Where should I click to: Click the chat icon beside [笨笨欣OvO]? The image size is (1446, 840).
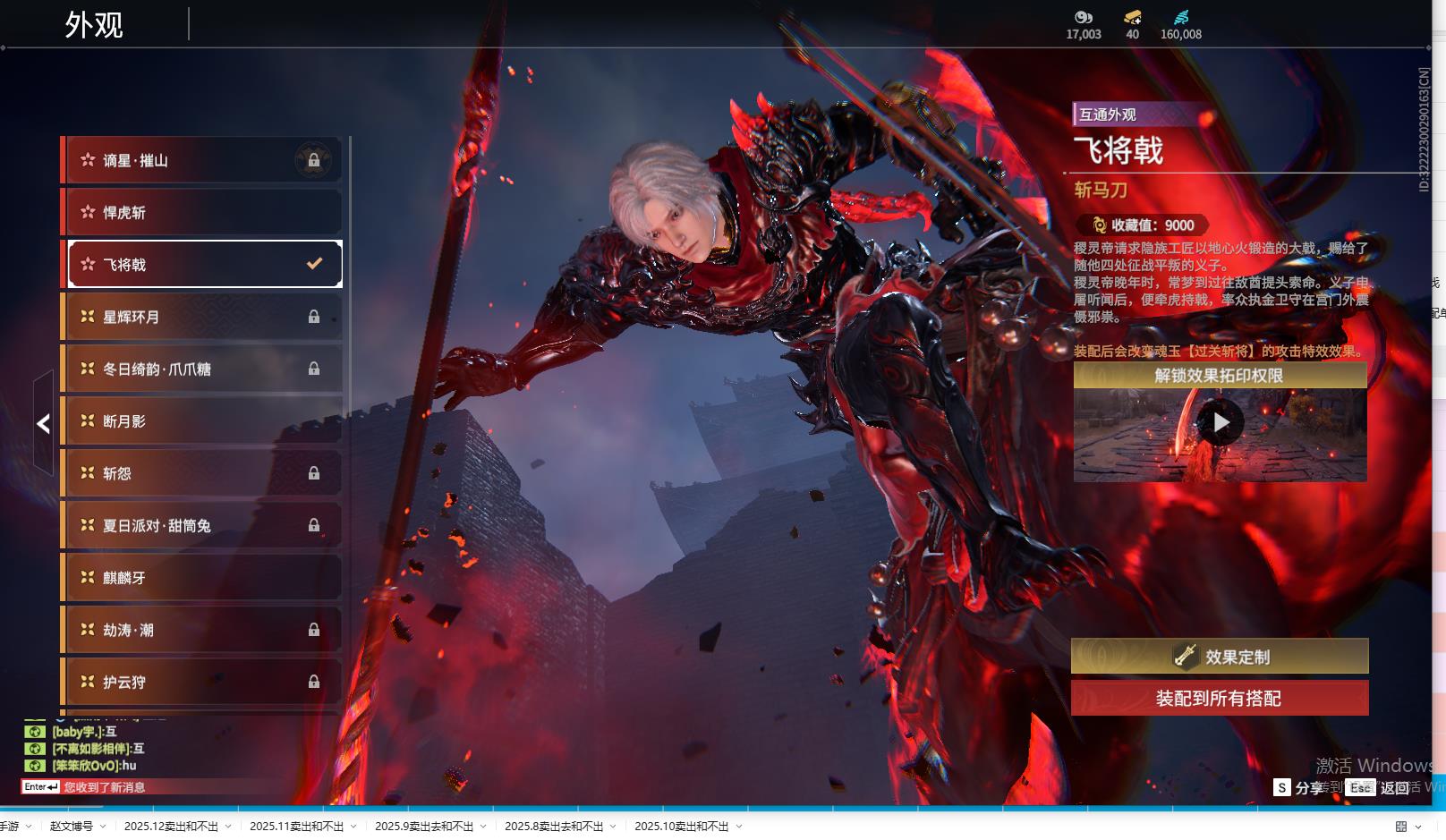(x=34, y=766)
